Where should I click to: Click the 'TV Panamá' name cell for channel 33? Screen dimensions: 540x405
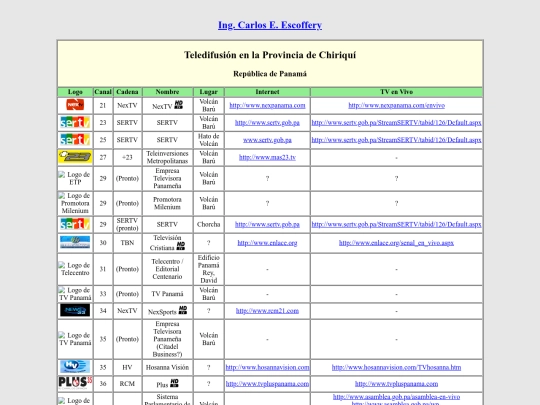pos(167,294)
